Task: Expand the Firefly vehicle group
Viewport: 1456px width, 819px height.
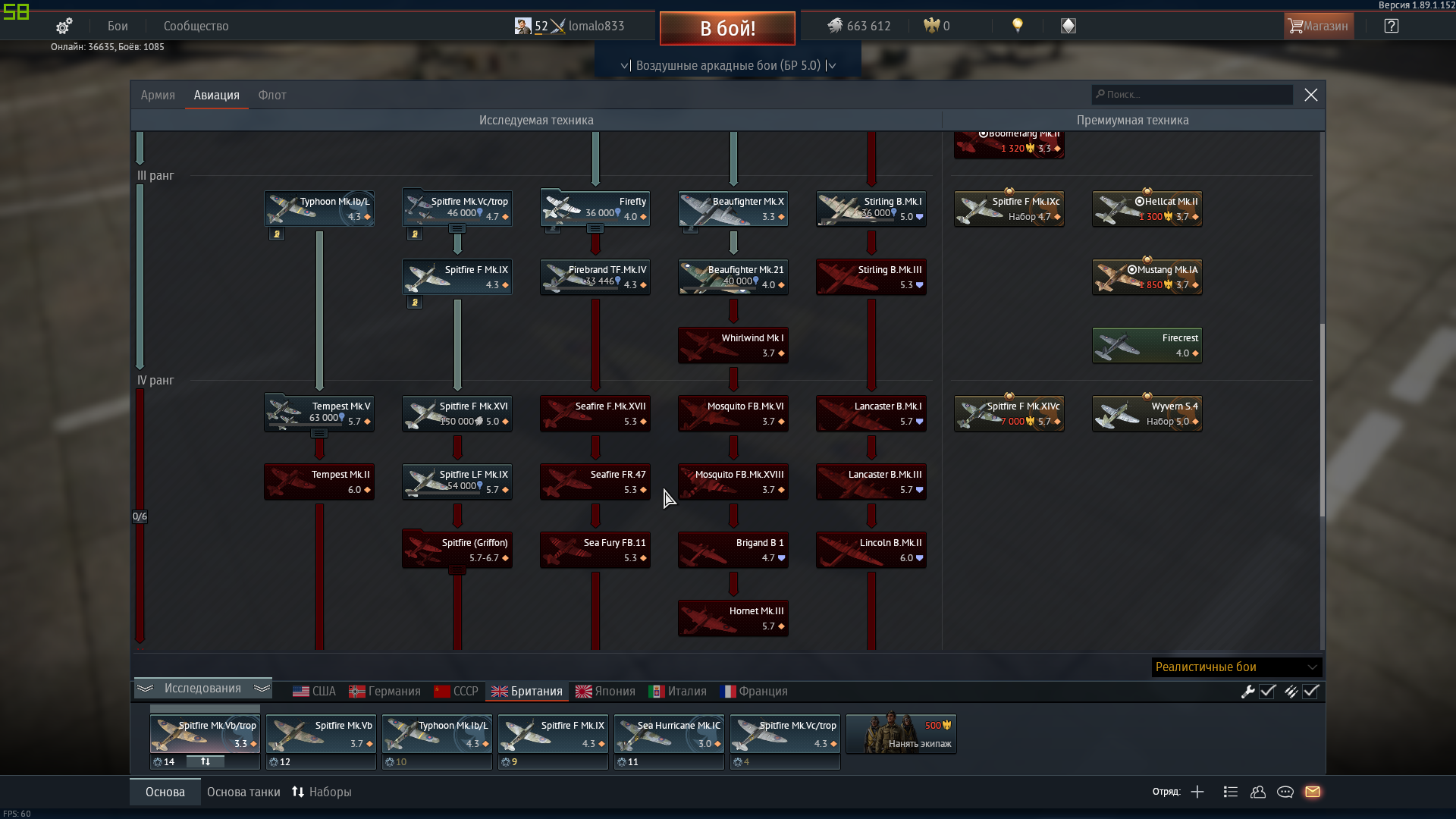Action: point(595,228)
